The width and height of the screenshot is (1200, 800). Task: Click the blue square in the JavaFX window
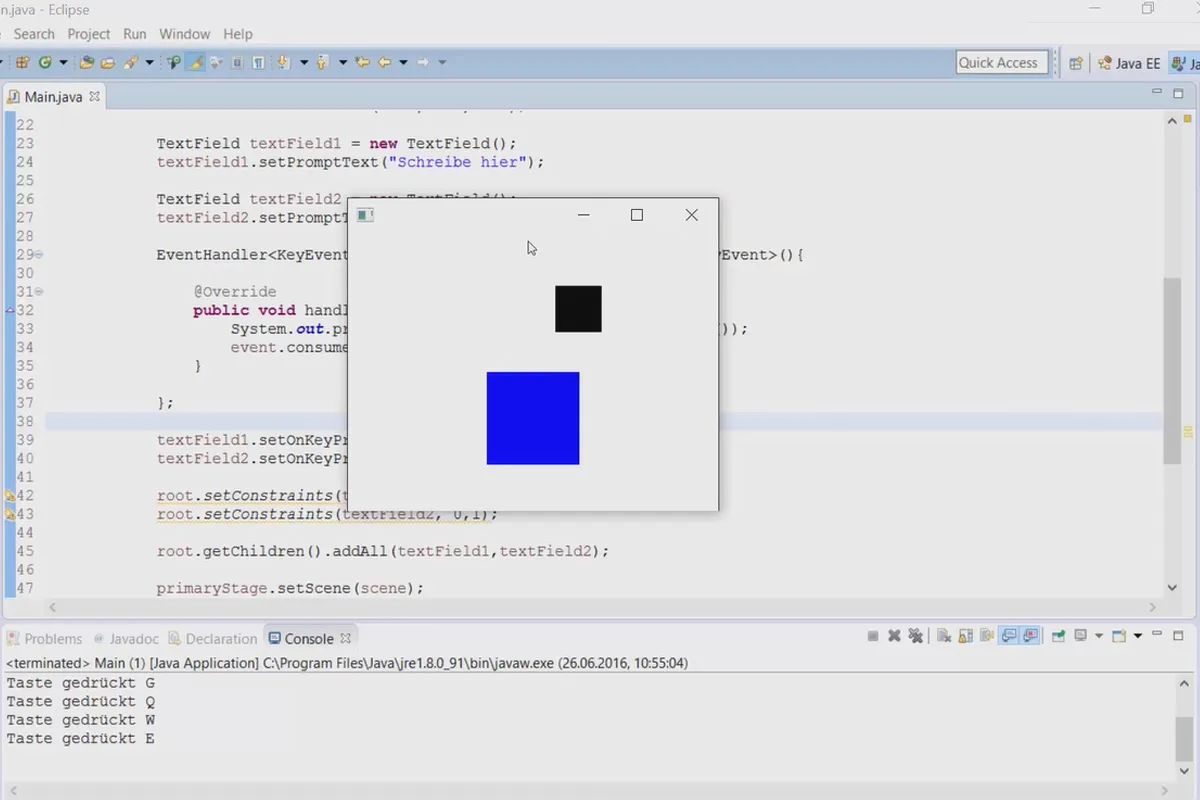click(x=533, y=418)
